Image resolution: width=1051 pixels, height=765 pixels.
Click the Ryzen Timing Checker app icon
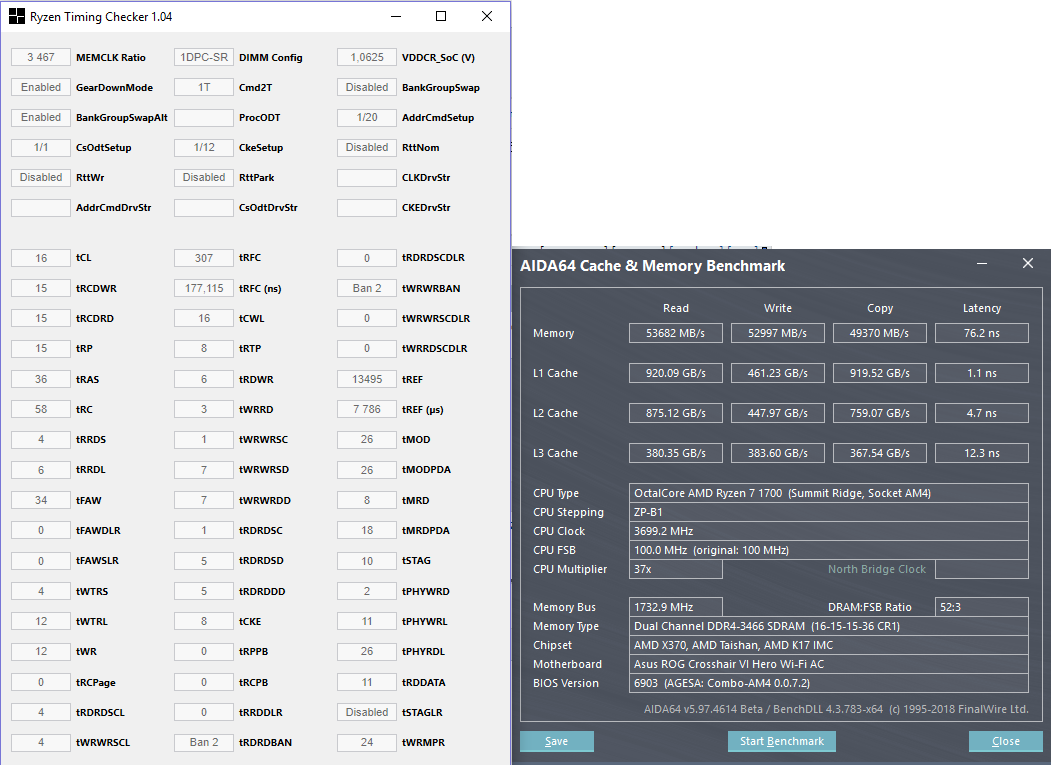(x=17, y=16)
